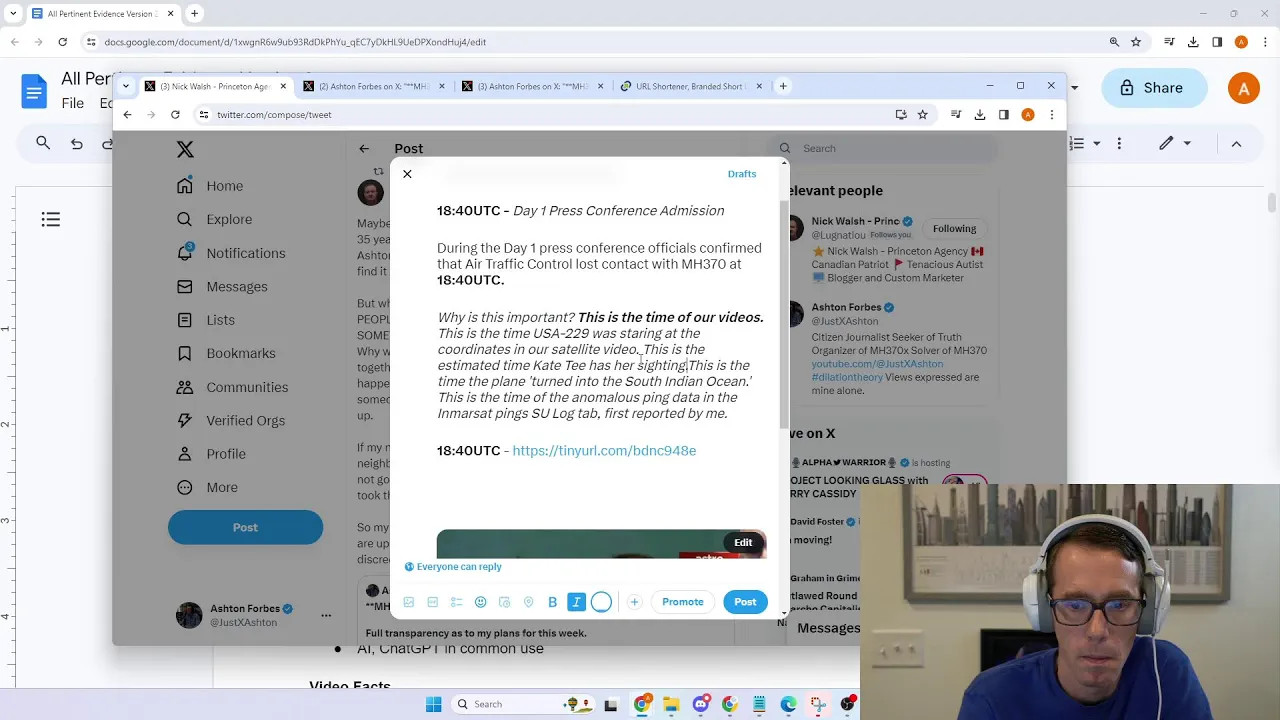Publish with the blue Post button in composer

(x=745, y=602)
